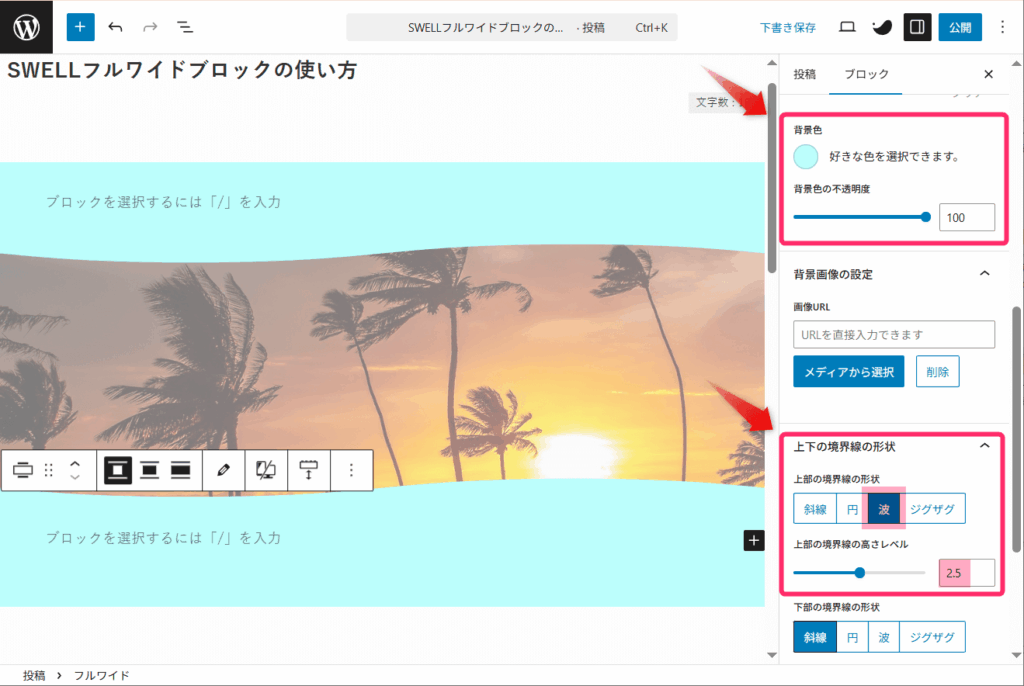This screenshot has width=1024, height=686.
Task: Select the first content width alignment icon
Action: click(118, 470)
